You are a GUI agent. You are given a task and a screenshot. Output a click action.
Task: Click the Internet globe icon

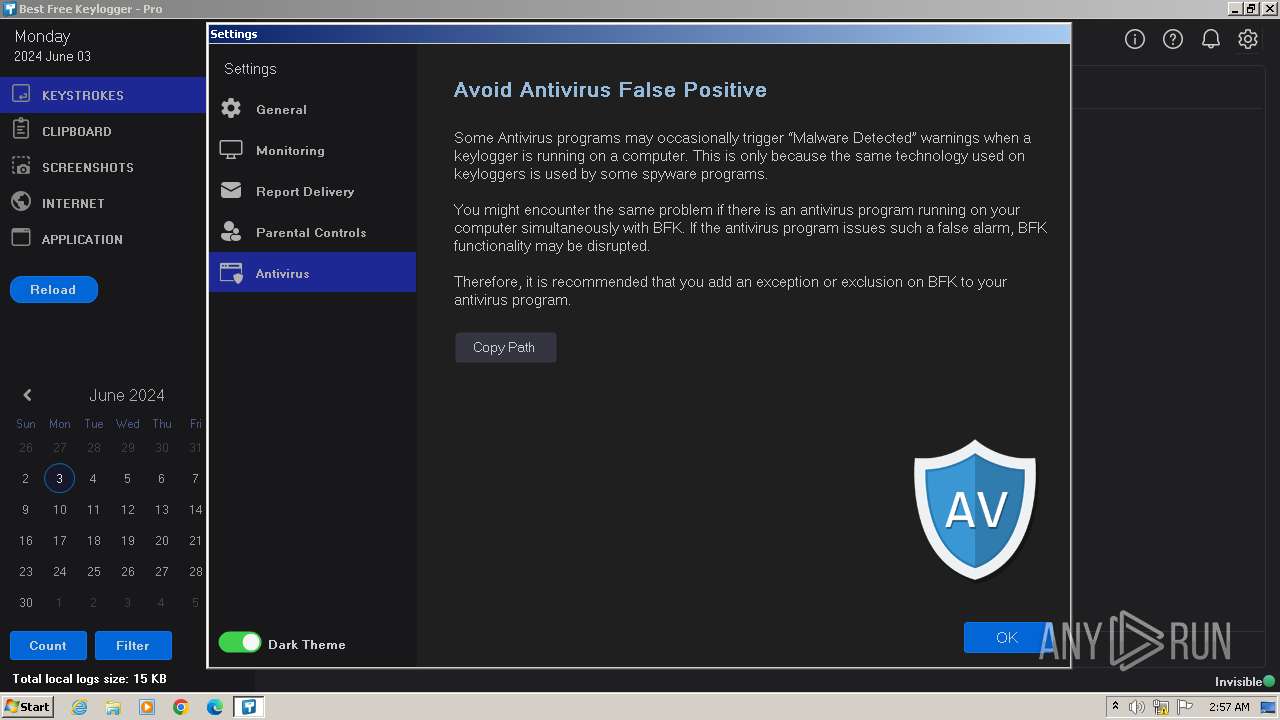tap(21, 202)
